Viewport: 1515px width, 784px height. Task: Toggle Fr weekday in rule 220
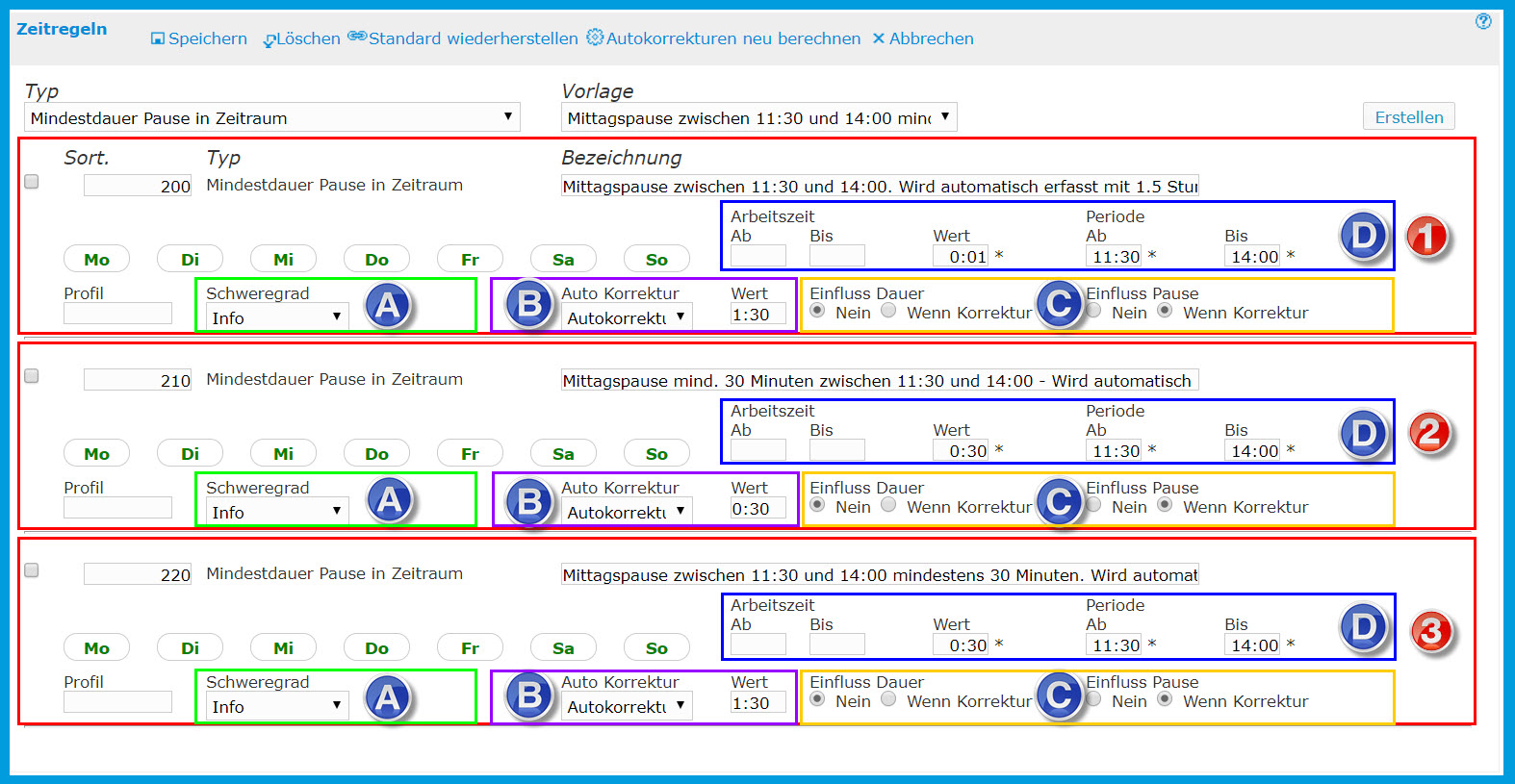coord(470,647)
